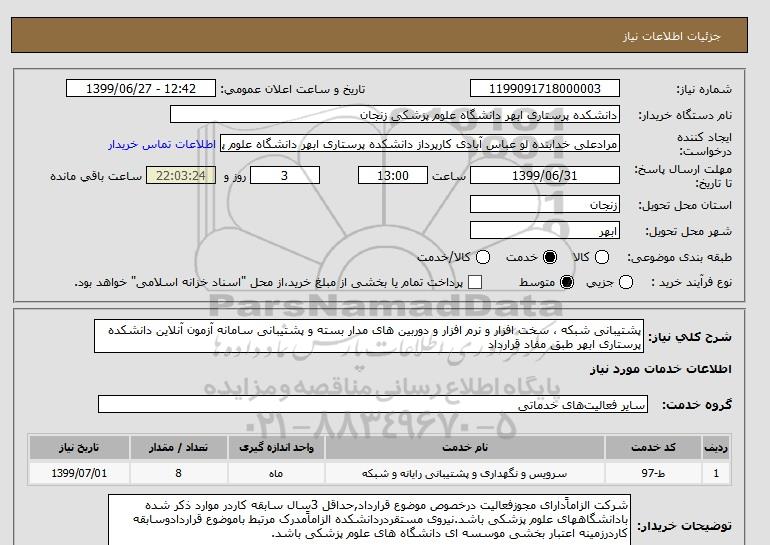The image size is (770, 545).
Task: Click the unit cell ماه
Action: click(x=276, y=473)
